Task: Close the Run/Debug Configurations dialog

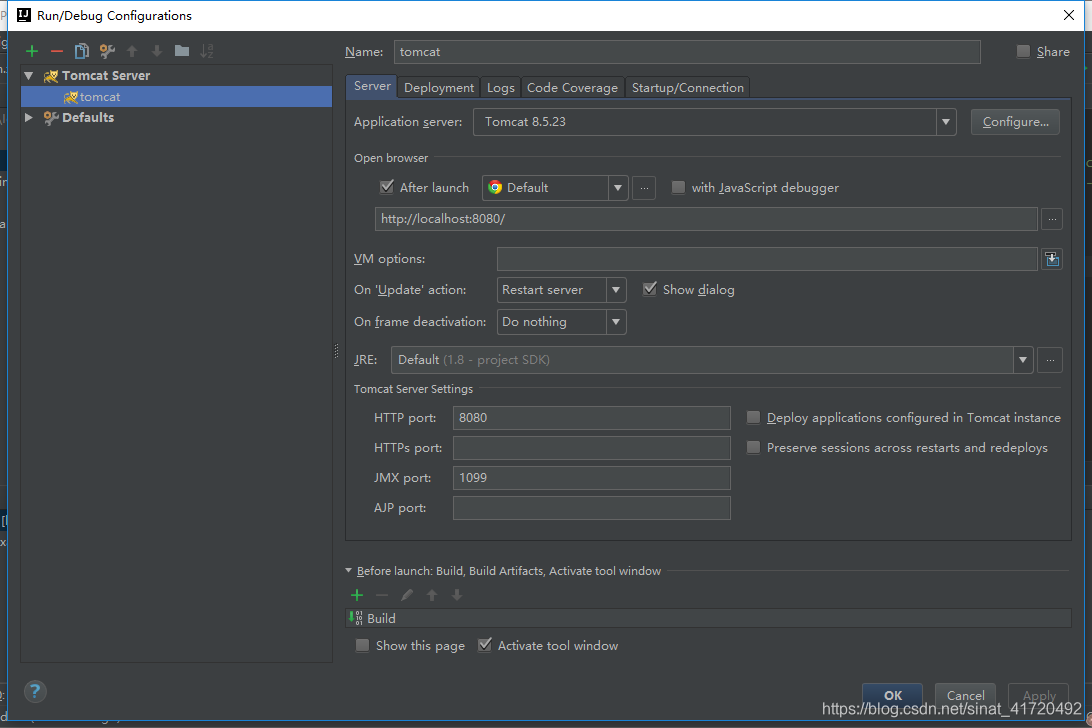Action: 1069,15
